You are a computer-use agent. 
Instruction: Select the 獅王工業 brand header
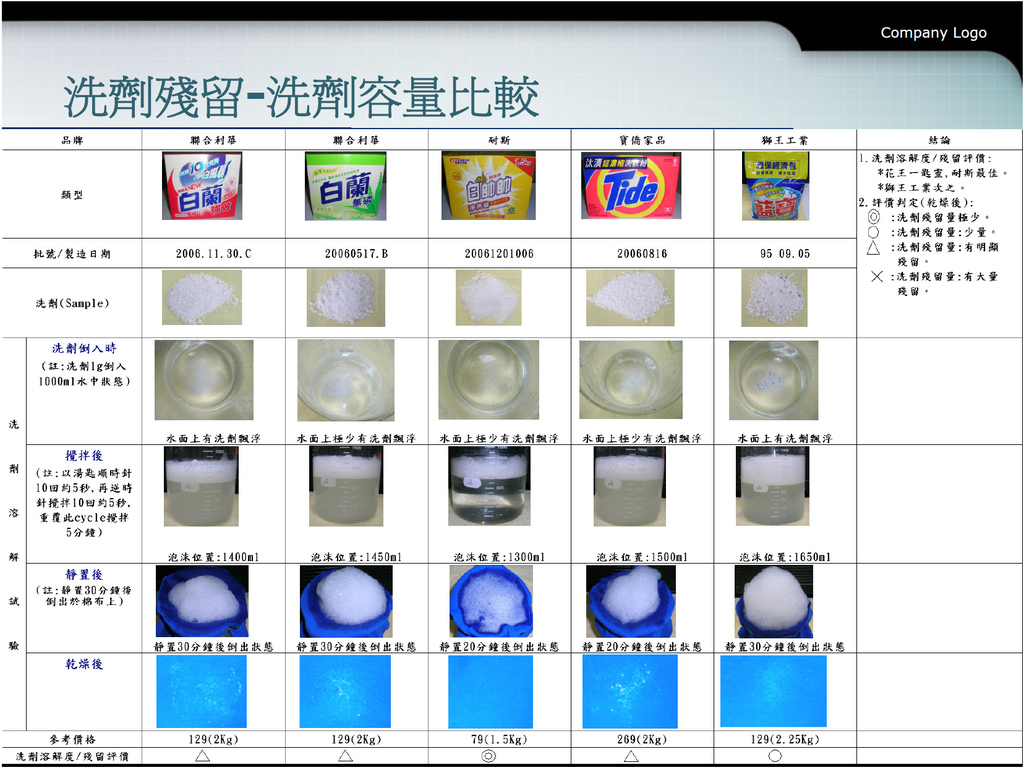(x=785, y=140)
